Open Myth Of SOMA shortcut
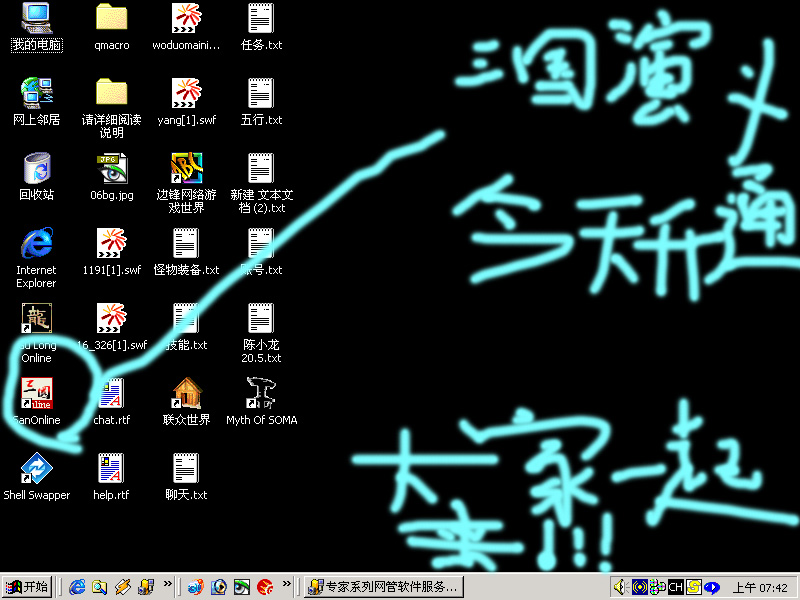Viewport: 800px width, 600px height. point(261,394)
